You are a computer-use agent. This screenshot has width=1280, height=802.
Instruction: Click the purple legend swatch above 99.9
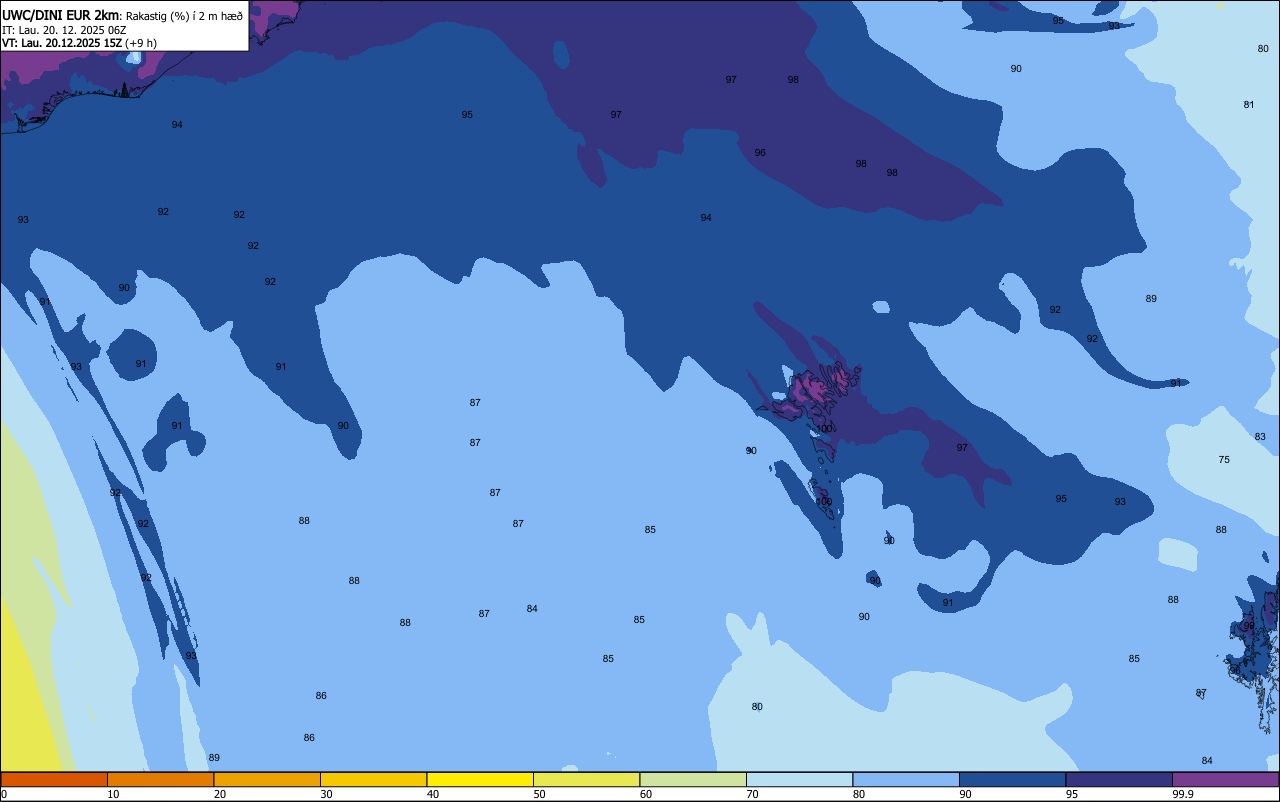coord(1225,779)
